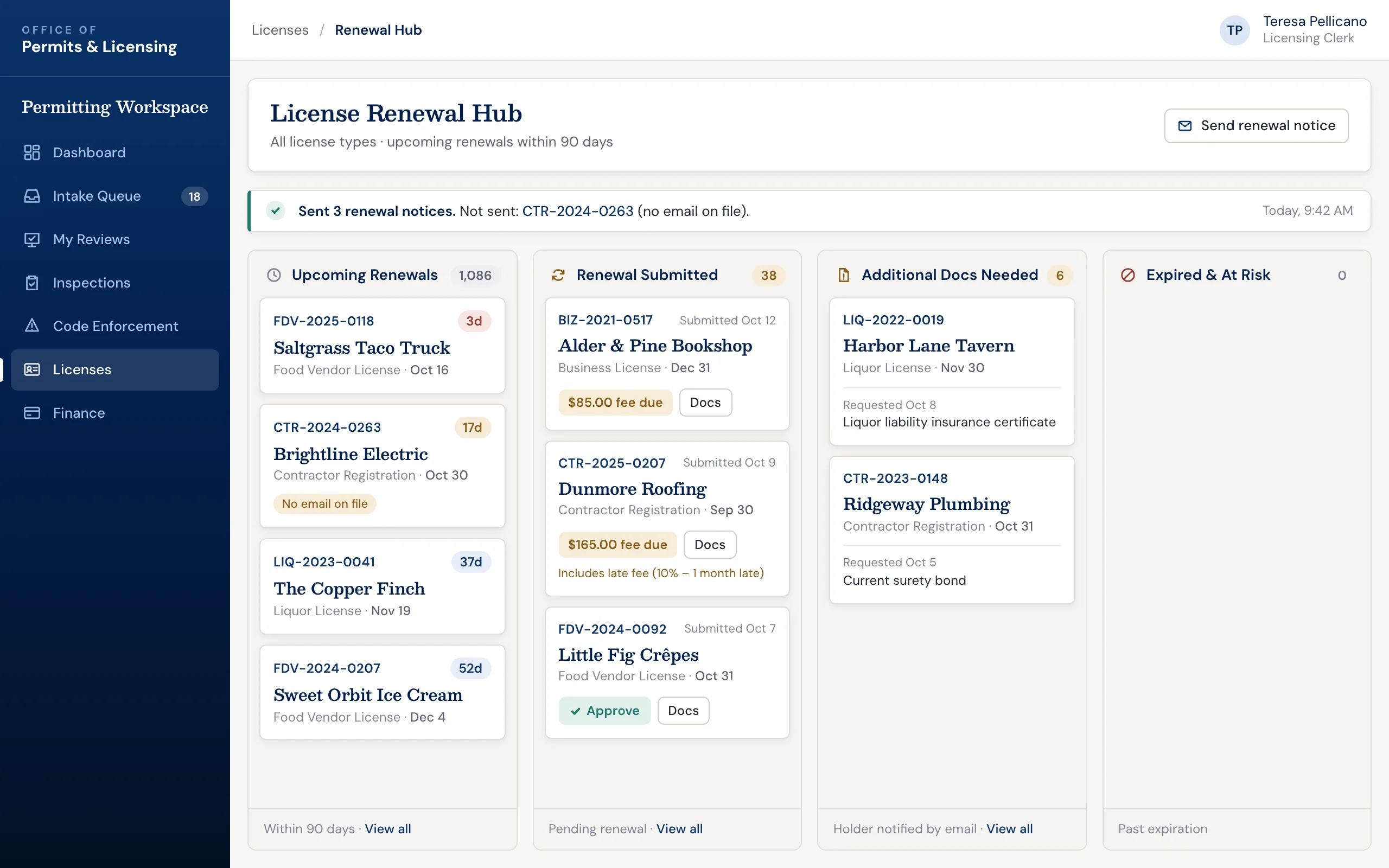Open Saltgrass Taco Truck card
This screenshot has width=1389, height=868.
click(383, 346)
